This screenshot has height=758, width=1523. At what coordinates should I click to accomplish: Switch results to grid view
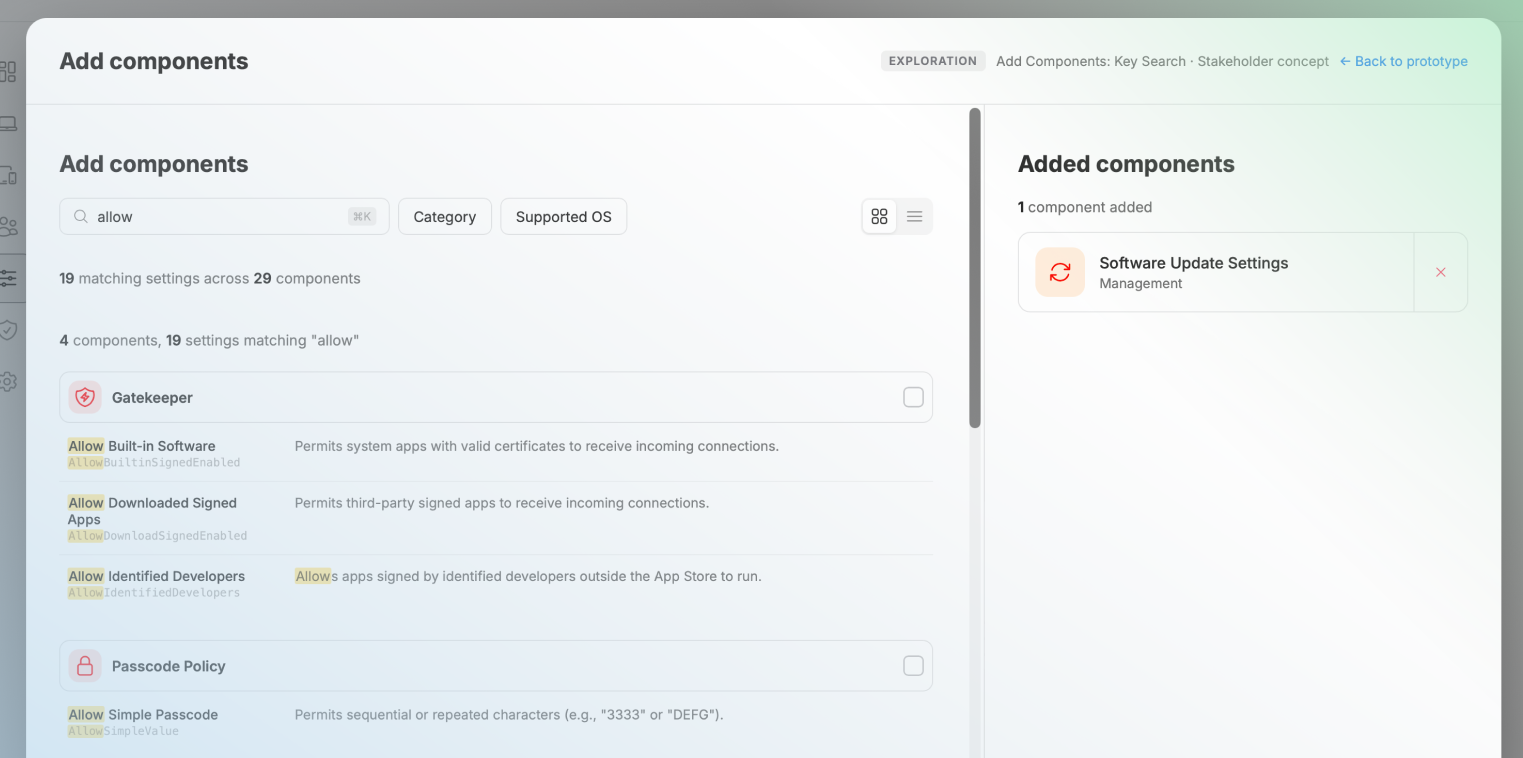point(879,216)
